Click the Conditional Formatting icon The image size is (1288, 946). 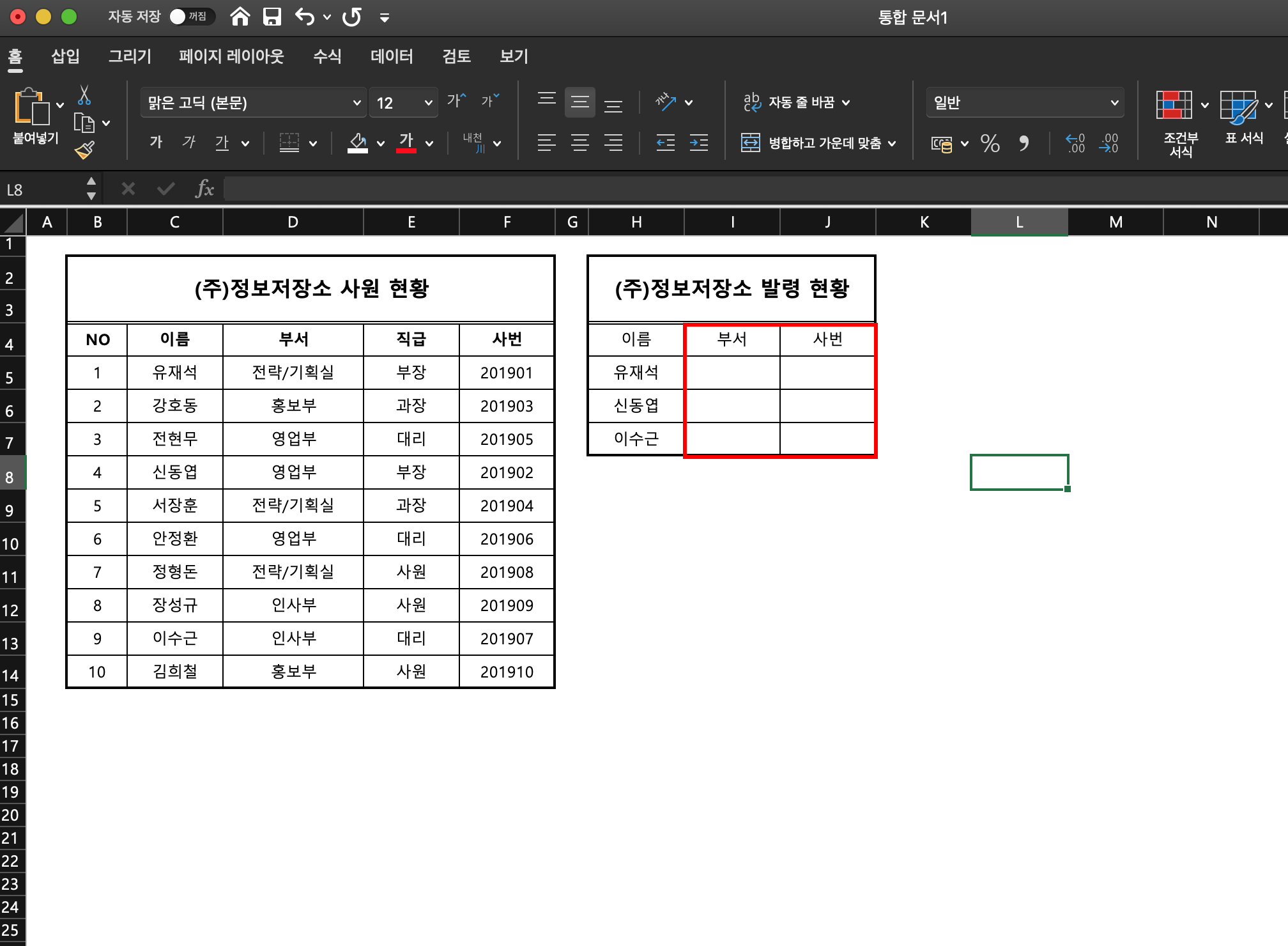[x=1174, y=105]
